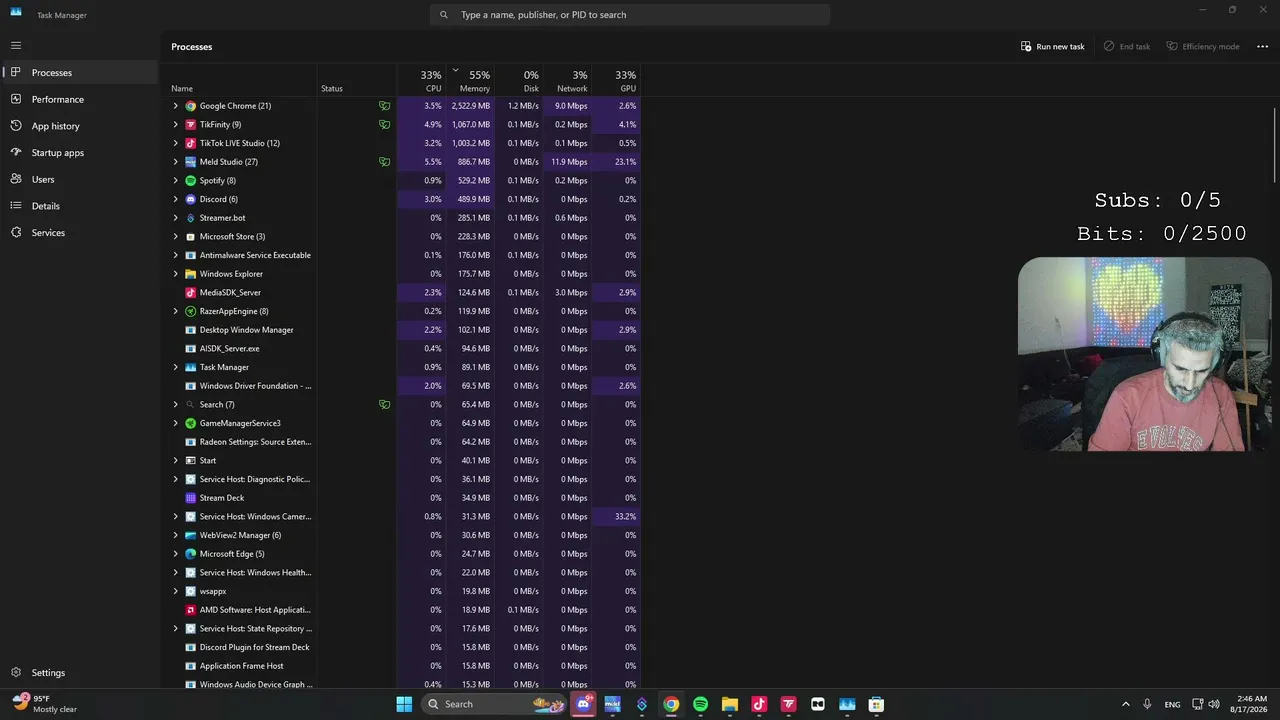
Task: Sort processes by the GPU column
Action: [x=616, y=81]
